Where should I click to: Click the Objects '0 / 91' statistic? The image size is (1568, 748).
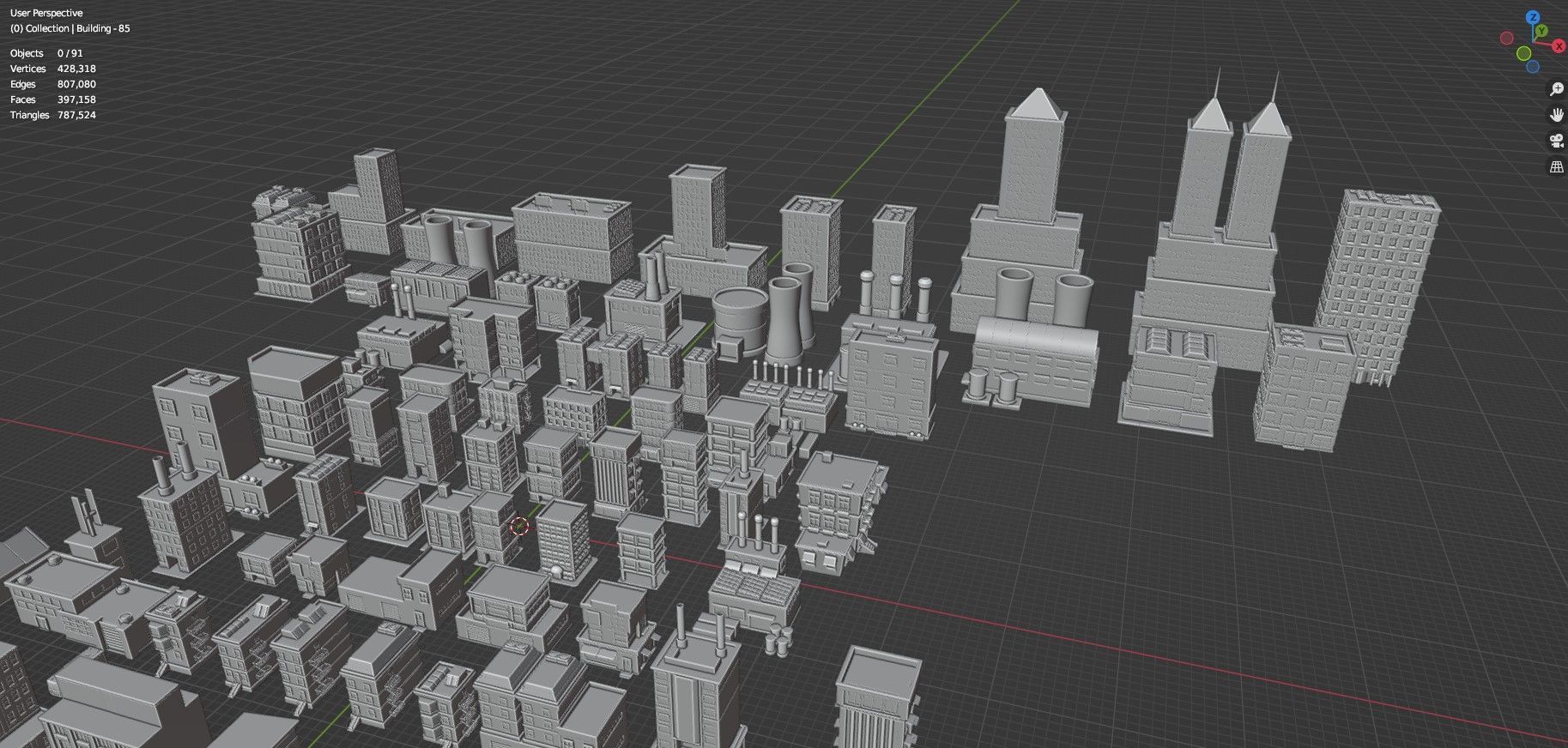click(70, 53)
